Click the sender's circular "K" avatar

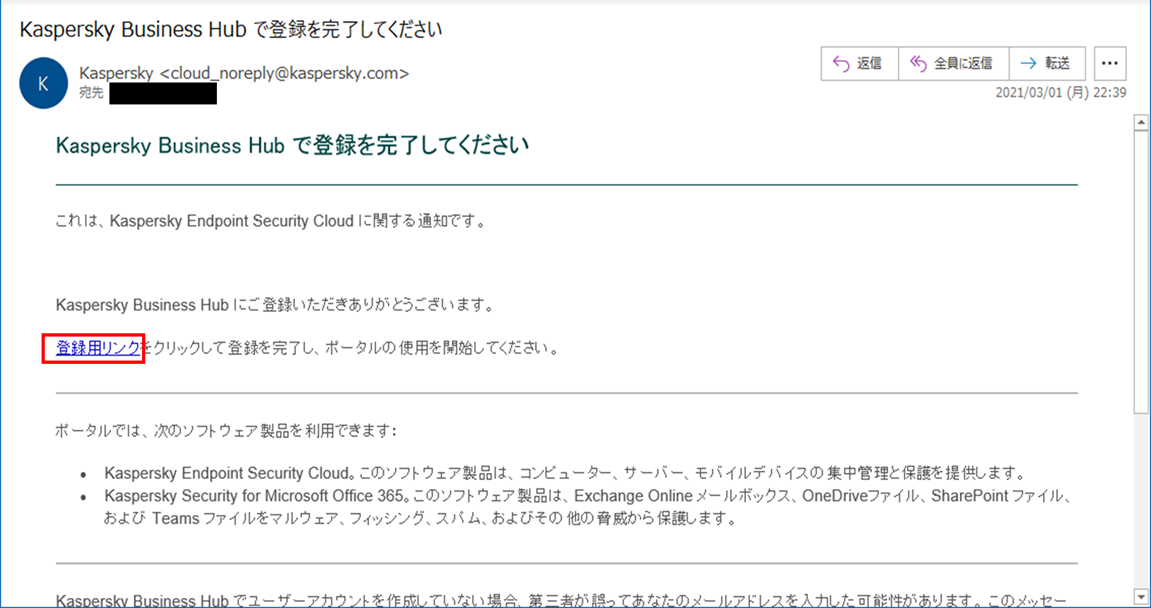pos(42,83)
